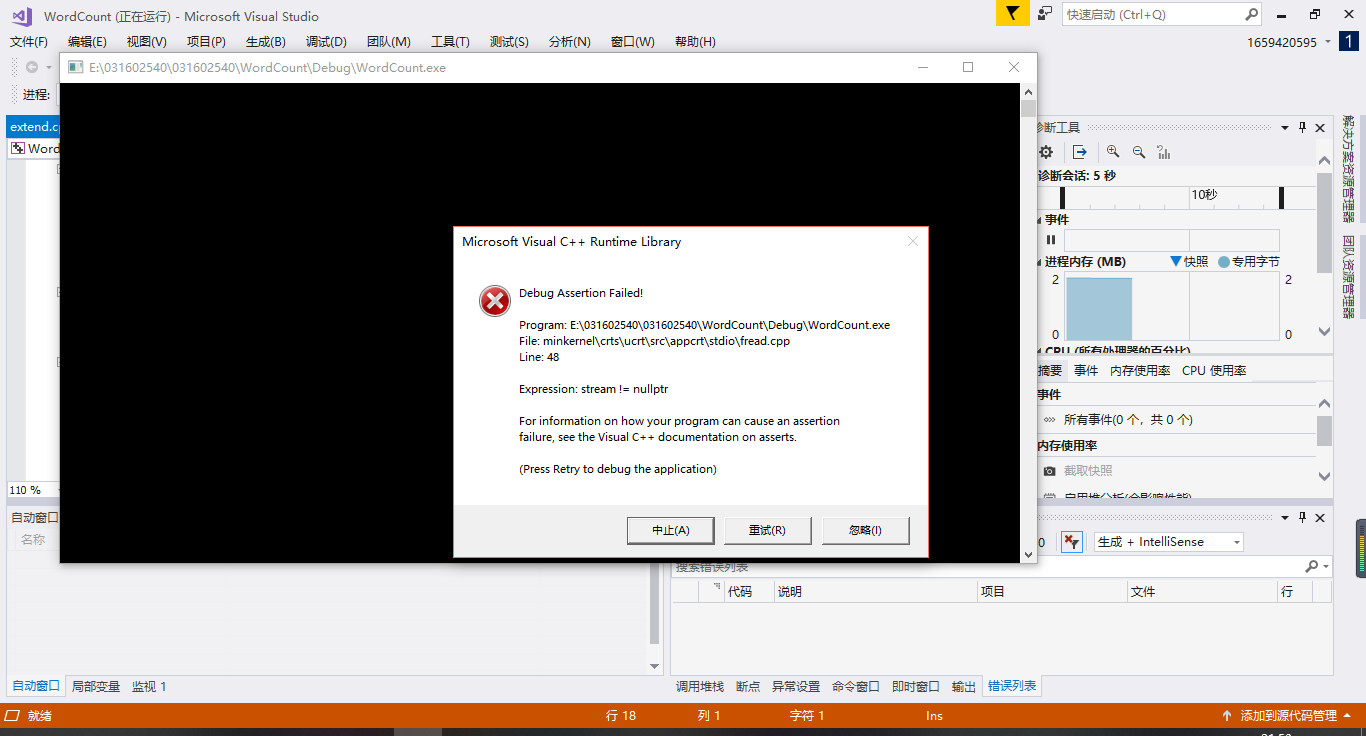
Task: Click the 中止(A) button
Action: (671, 530)
